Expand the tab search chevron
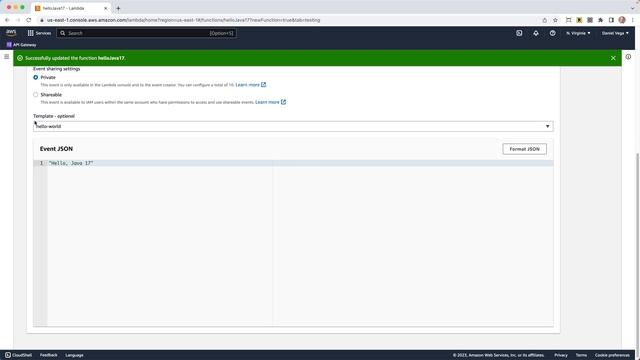The height and width of the screenshot is (360, 640). 633,8
